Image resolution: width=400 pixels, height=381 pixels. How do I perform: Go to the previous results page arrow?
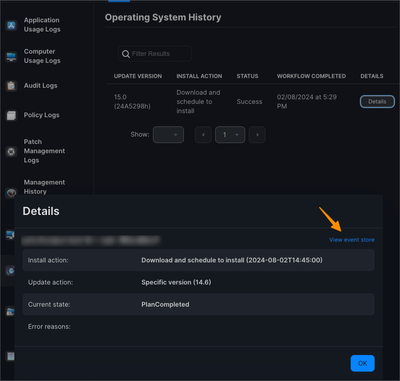click(203, 135)
